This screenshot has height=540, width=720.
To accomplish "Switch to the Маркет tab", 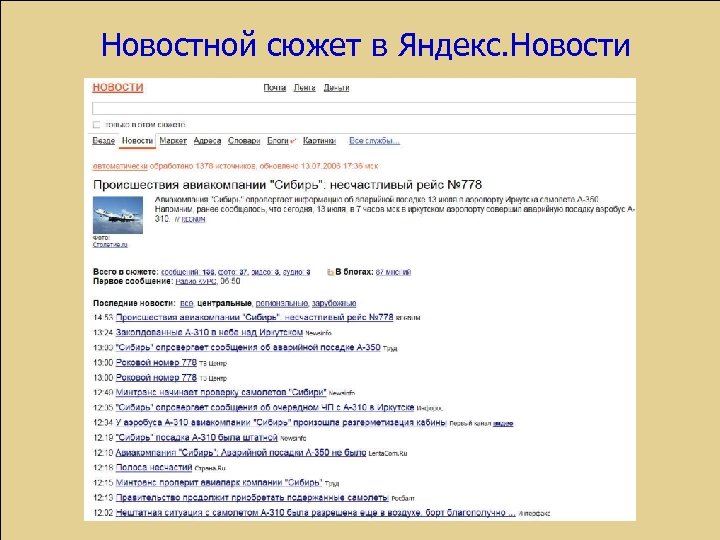I will coord(173,141).
